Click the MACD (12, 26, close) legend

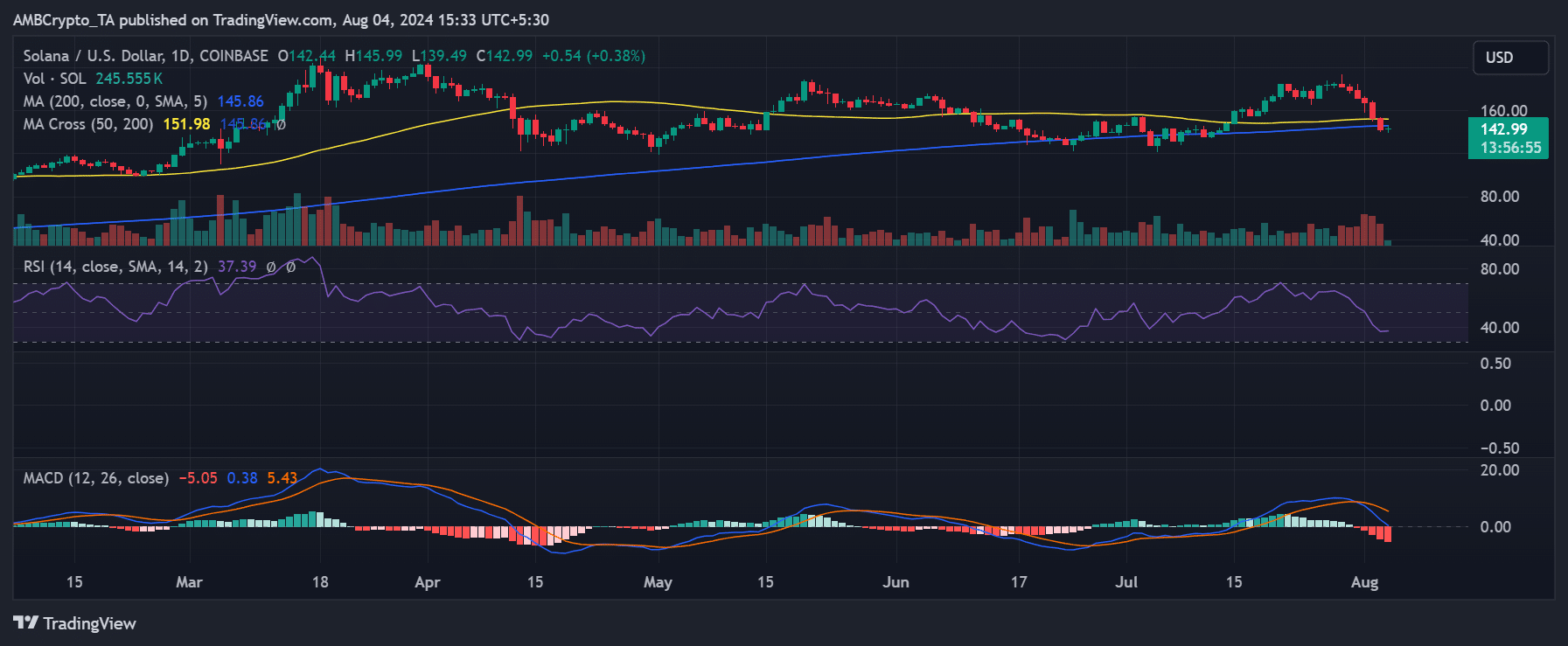96,478
